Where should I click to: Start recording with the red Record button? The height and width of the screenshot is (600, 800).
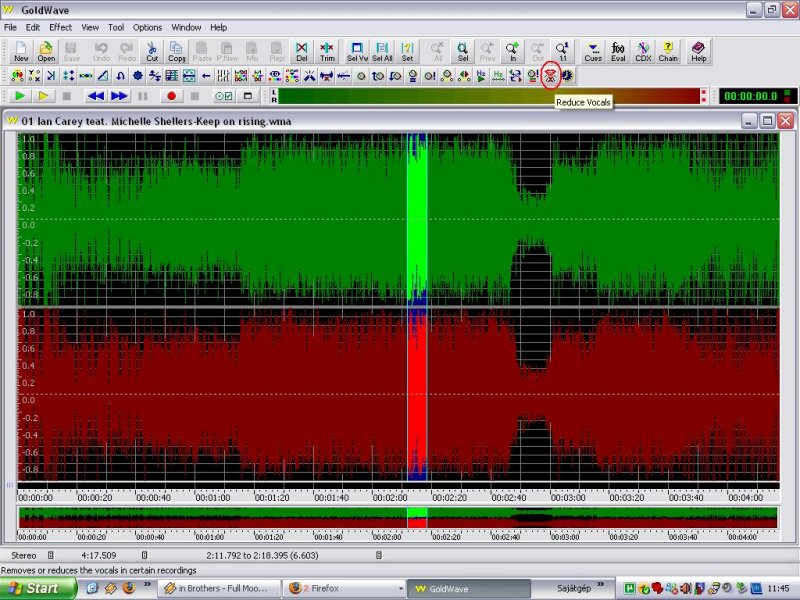pyautogui.click(x=171, y=96)
